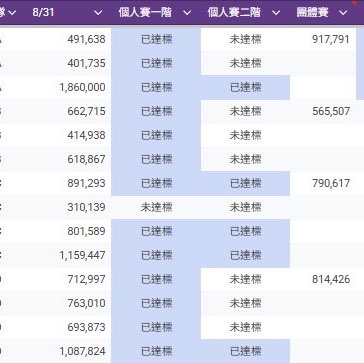Click 個人賽二階 未達標 in the 414,938 row
Screen dimensions: 364x363
tap(245, 135)
